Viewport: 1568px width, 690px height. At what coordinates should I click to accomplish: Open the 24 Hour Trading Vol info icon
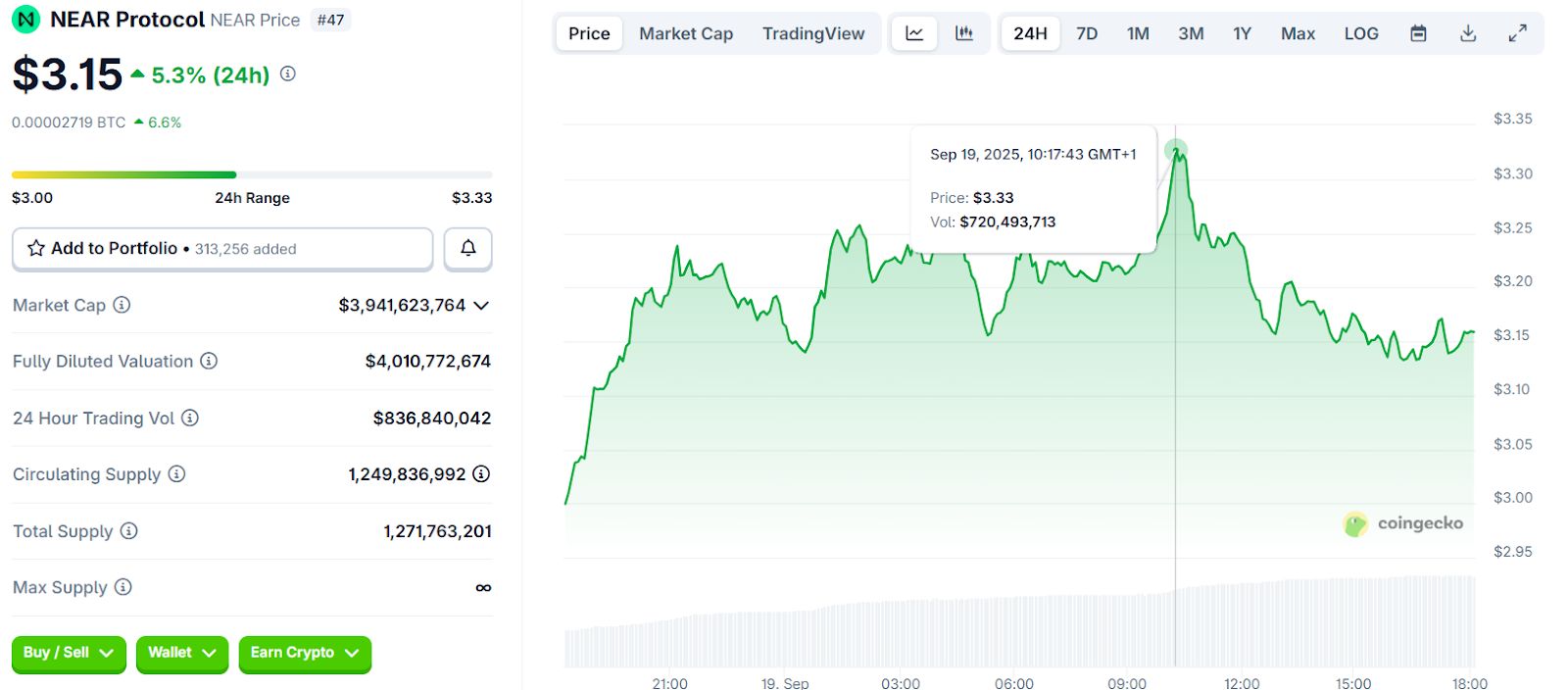click(x=190, y=418)
